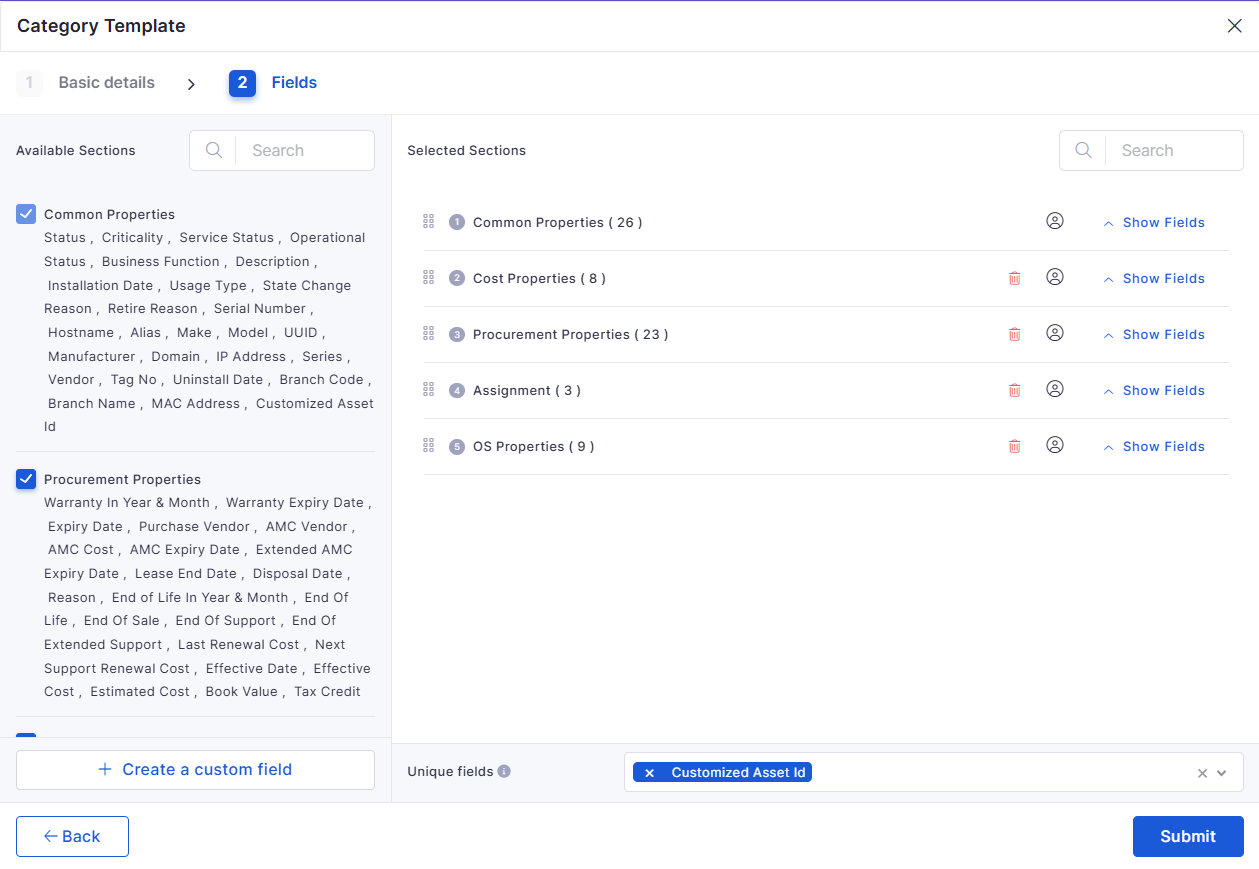The height and width of the screenshot is (869, 1259).
Task: Click drag handle of Cost Properties row
Action: 429,277
